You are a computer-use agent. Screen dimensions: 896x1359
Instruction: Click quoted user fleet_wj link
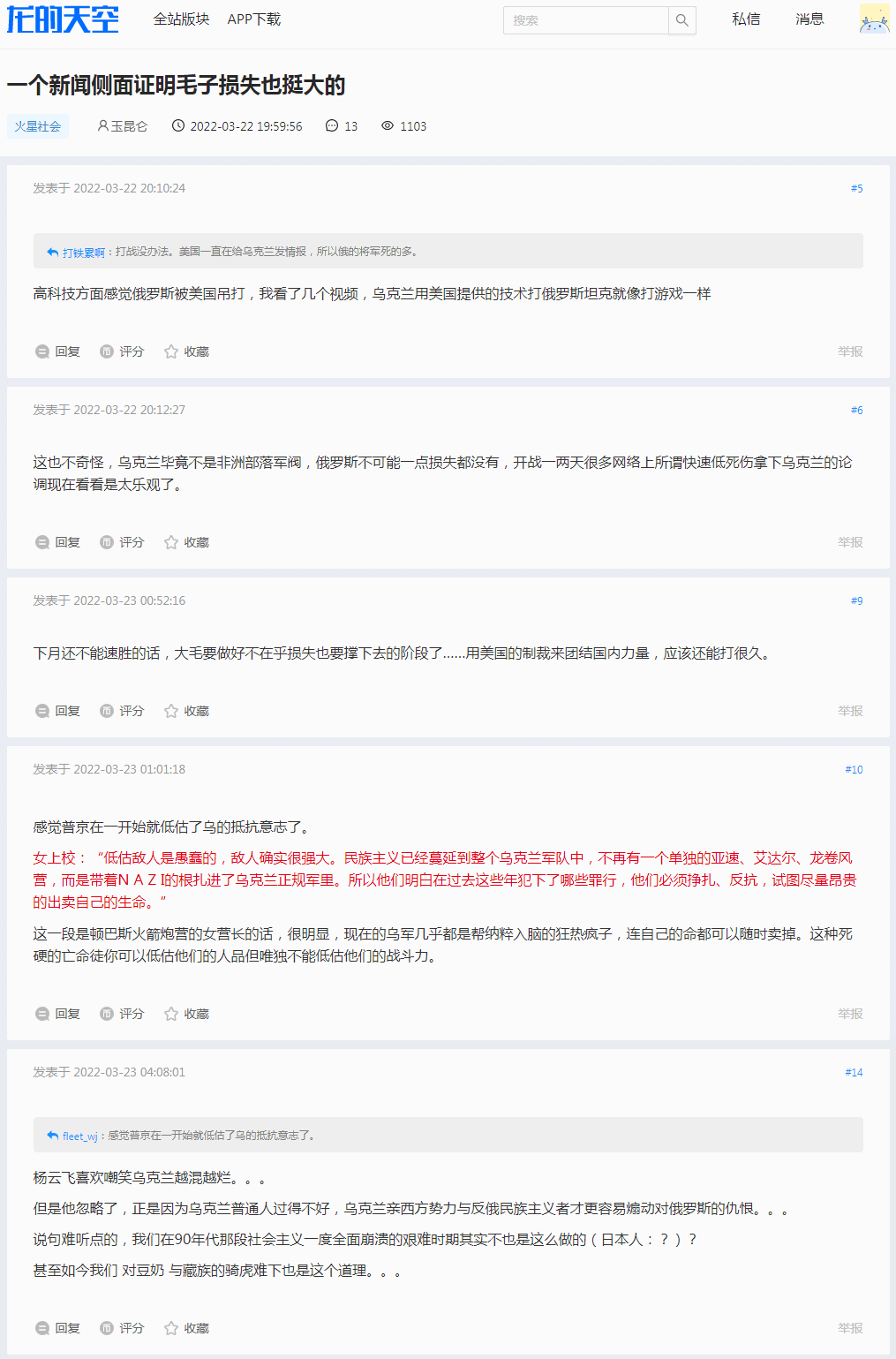pyautogui.click(x=80, y=1136)
